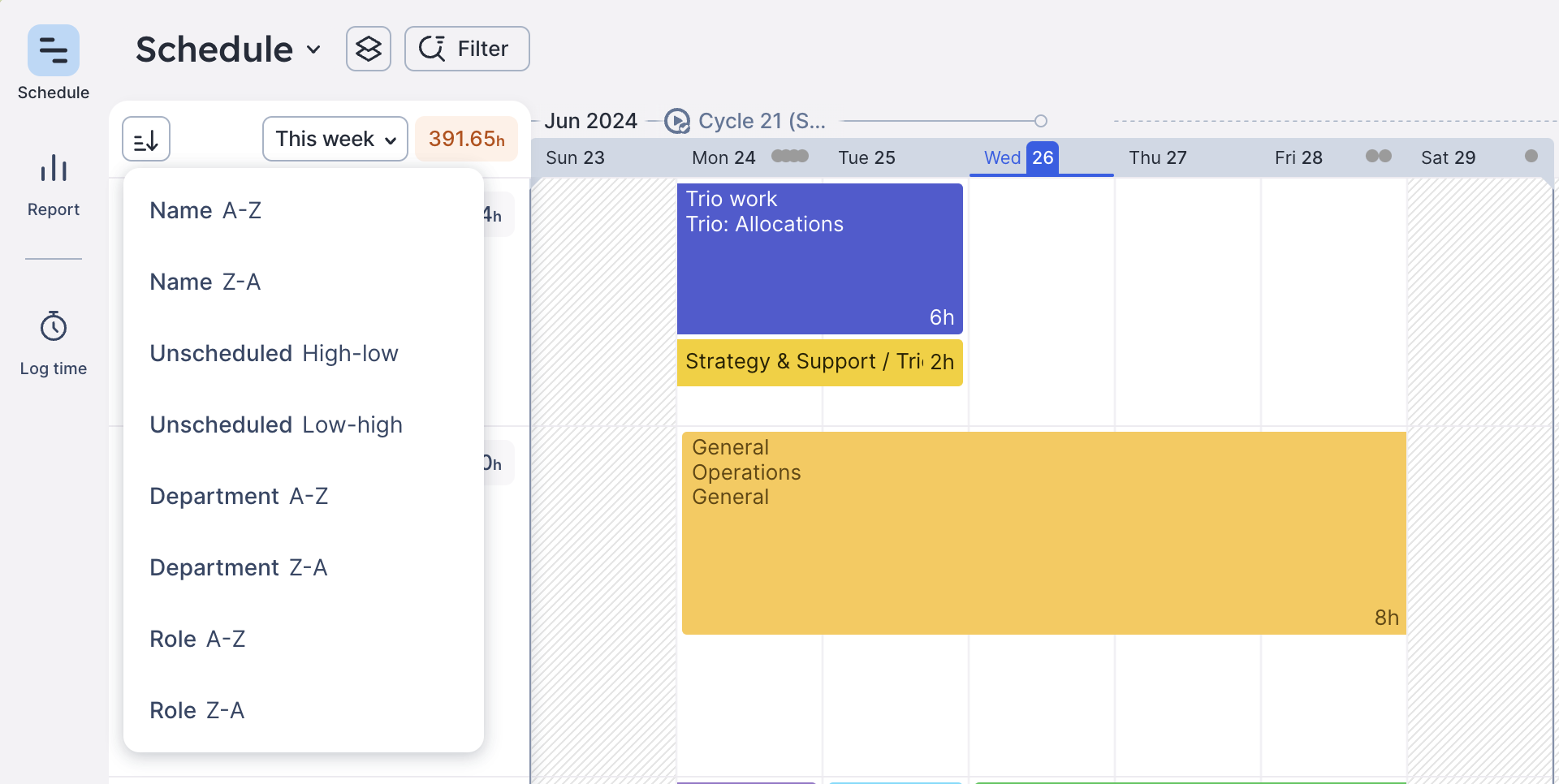Viewport: 1559px width, 784px height.
Task: Click the Log time stopwatch icon
Action: pos(54,326)
